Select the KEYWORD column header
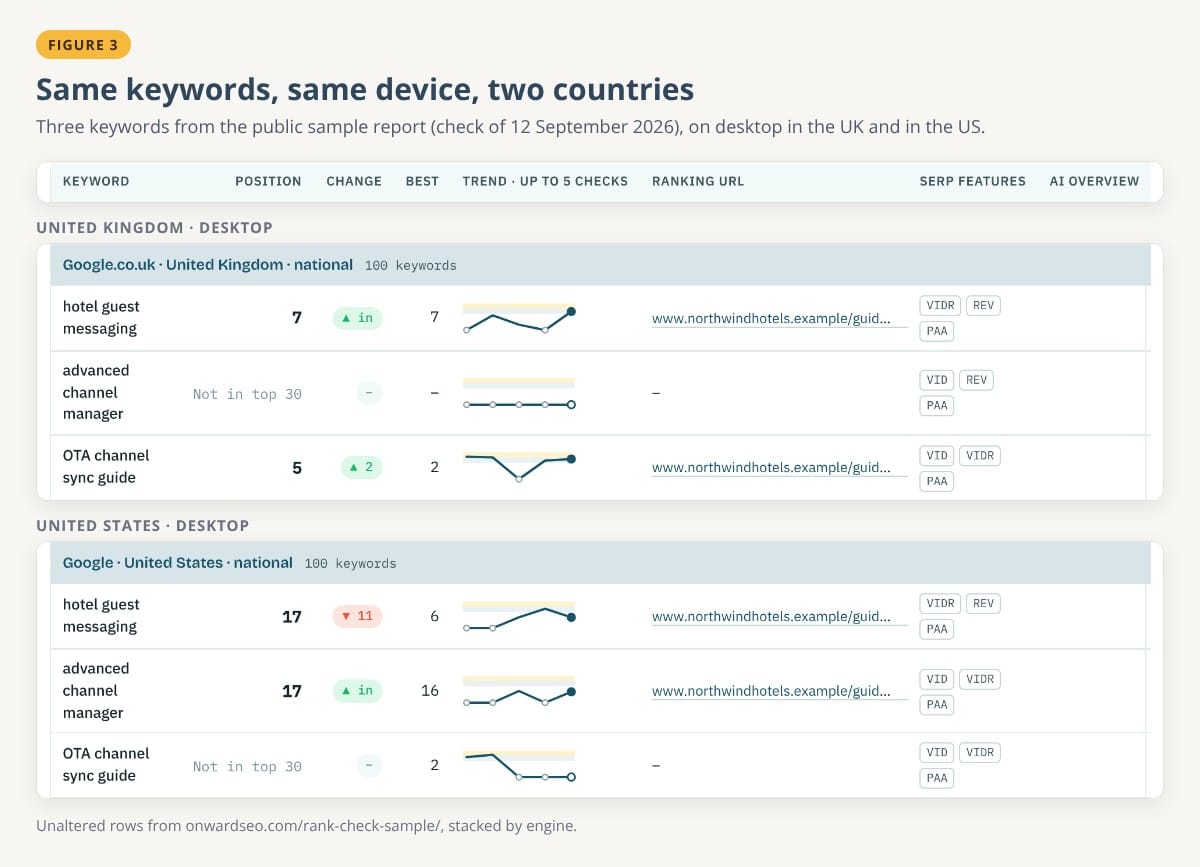This screenshot has width=1200, height=867. tap(96, 181)
